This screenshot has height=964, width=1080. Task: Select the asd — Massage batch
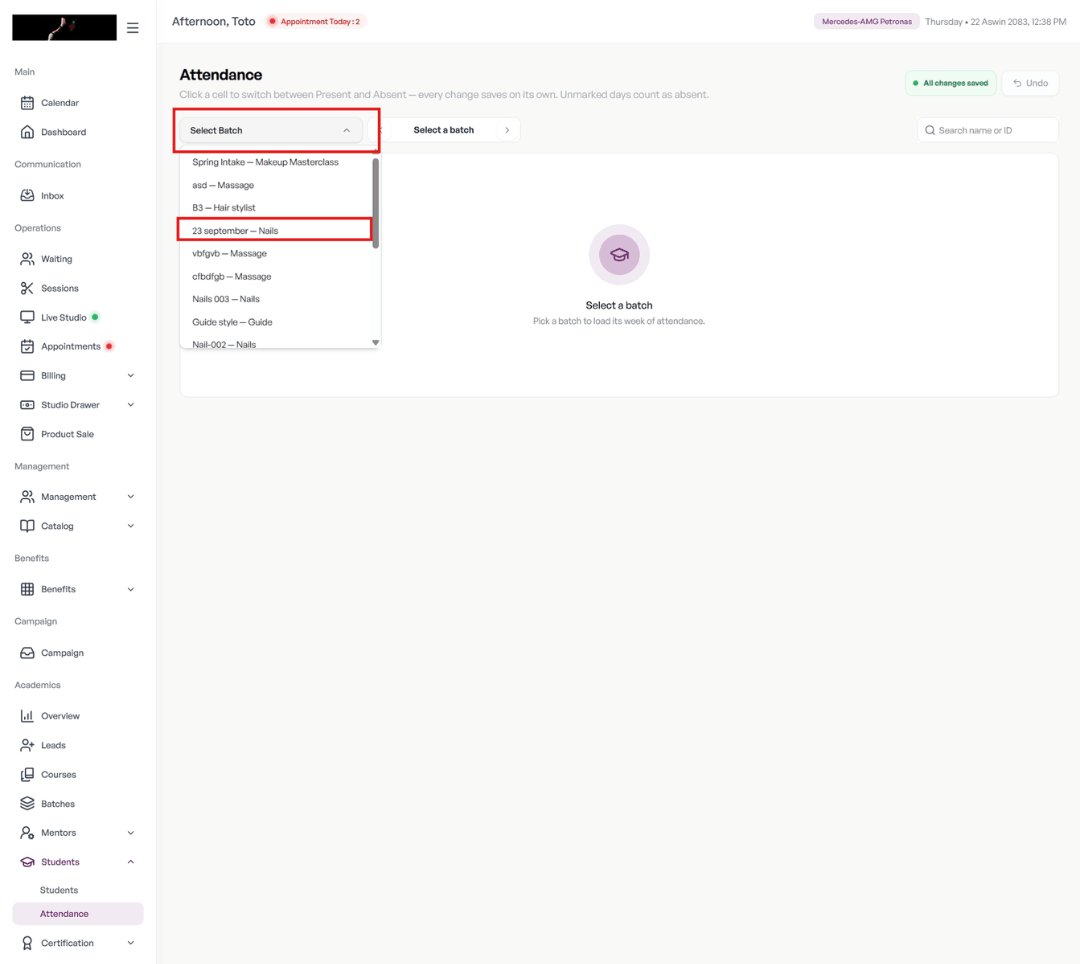click(x=276, y=185)
